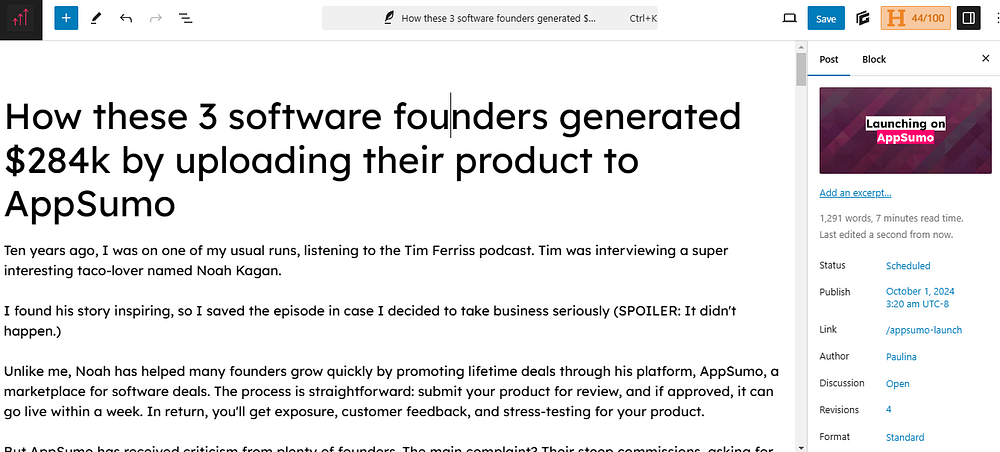Click the command palette title bar
1000x452 pixels.
pos(490,18)
